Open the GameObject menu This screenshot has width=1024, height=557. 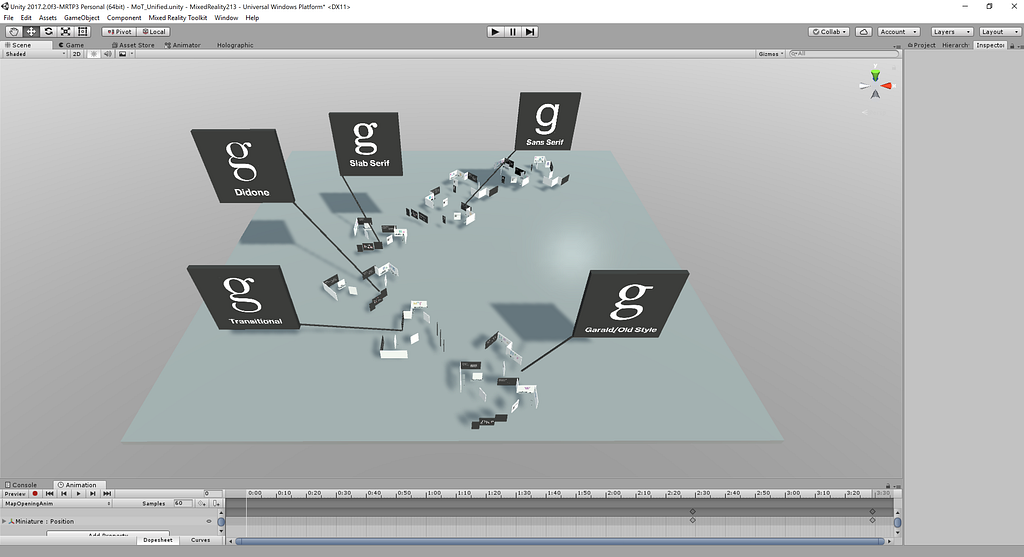pyautogui.click(x=82, y=18)
